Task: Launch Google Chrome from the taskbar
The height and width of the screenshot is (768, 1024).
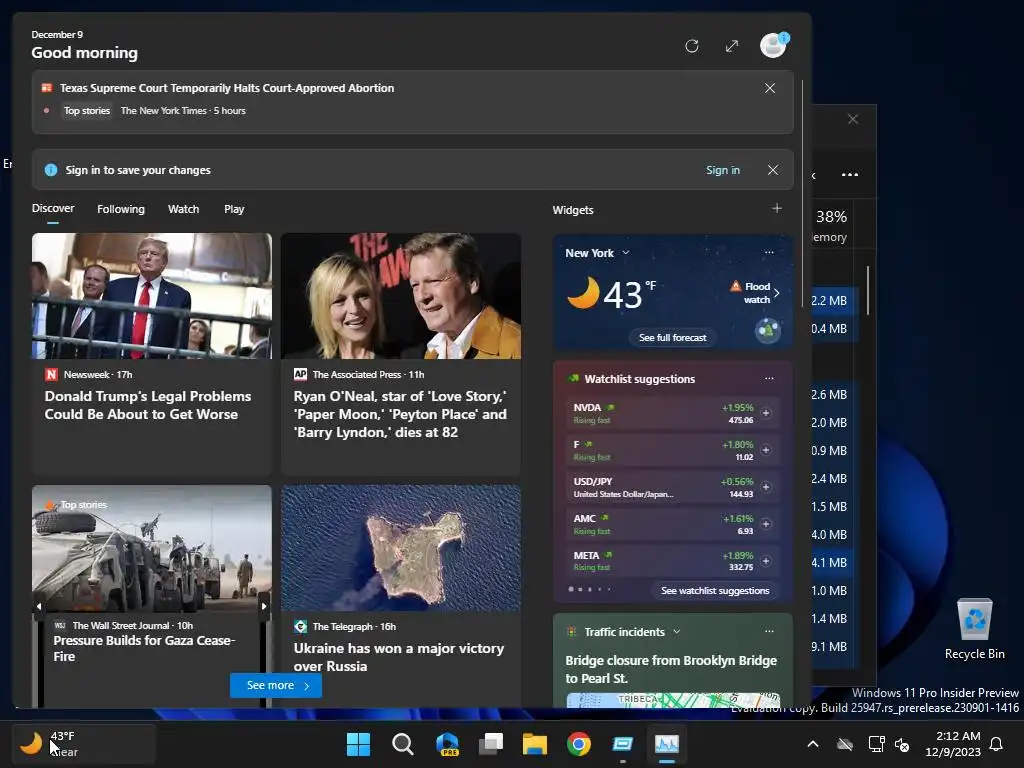Action: [x=579, y=744]
